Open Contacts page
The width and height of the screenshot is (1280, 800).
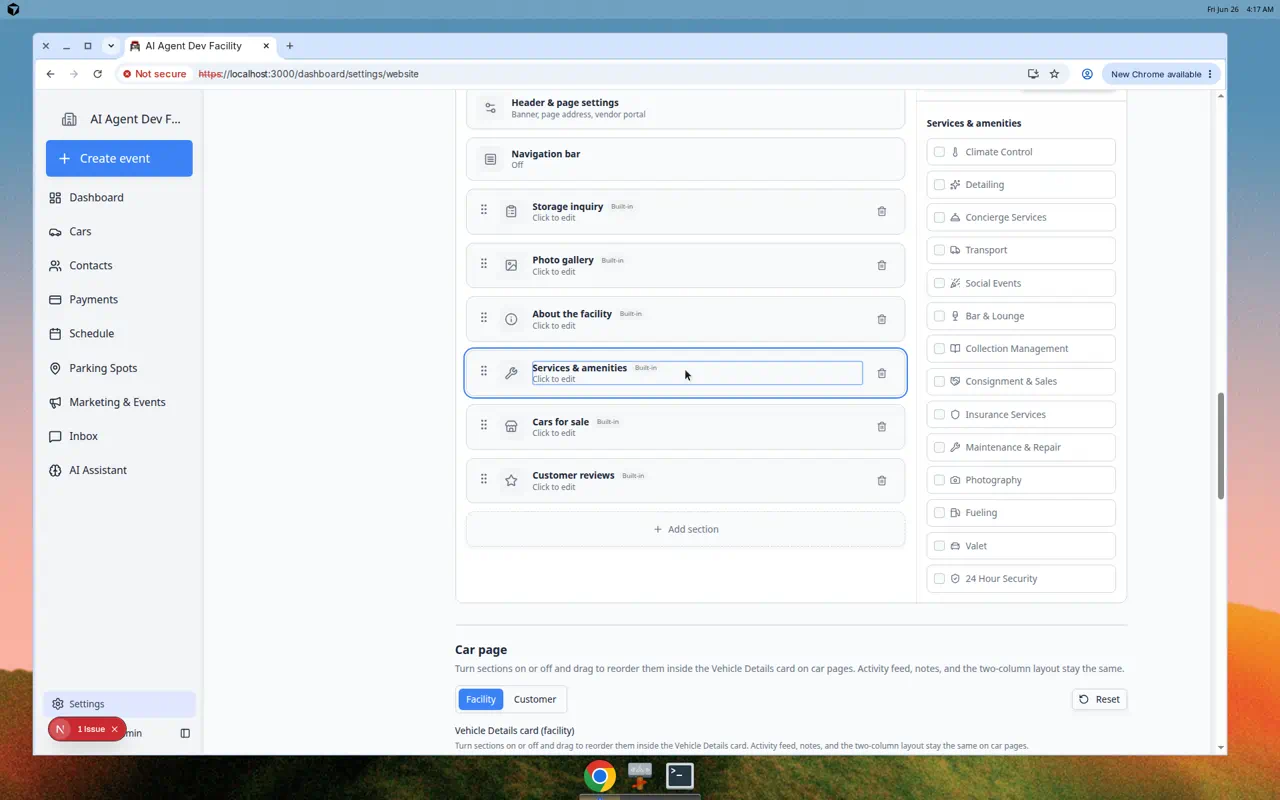(119, 265)
